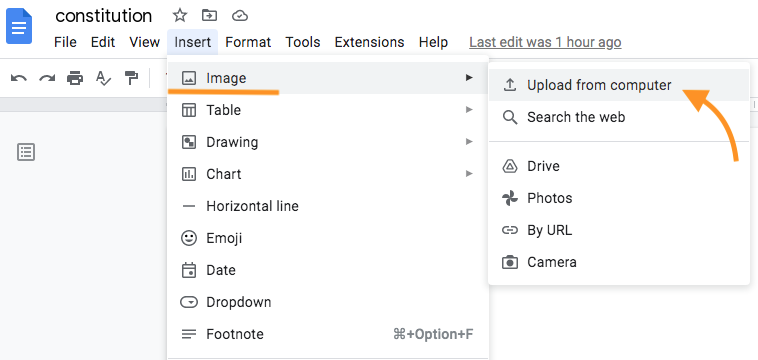
Task: Select Upload from computer
Action: (x=619, y=85)
